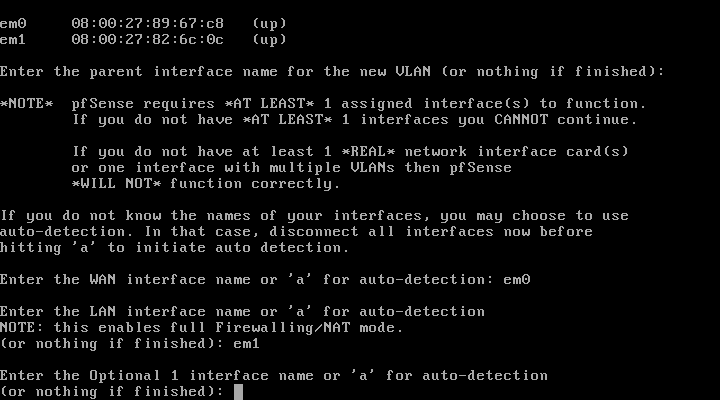Click the em0 interface name in the list
Screen dimensions: 720x400
[13, 23]
